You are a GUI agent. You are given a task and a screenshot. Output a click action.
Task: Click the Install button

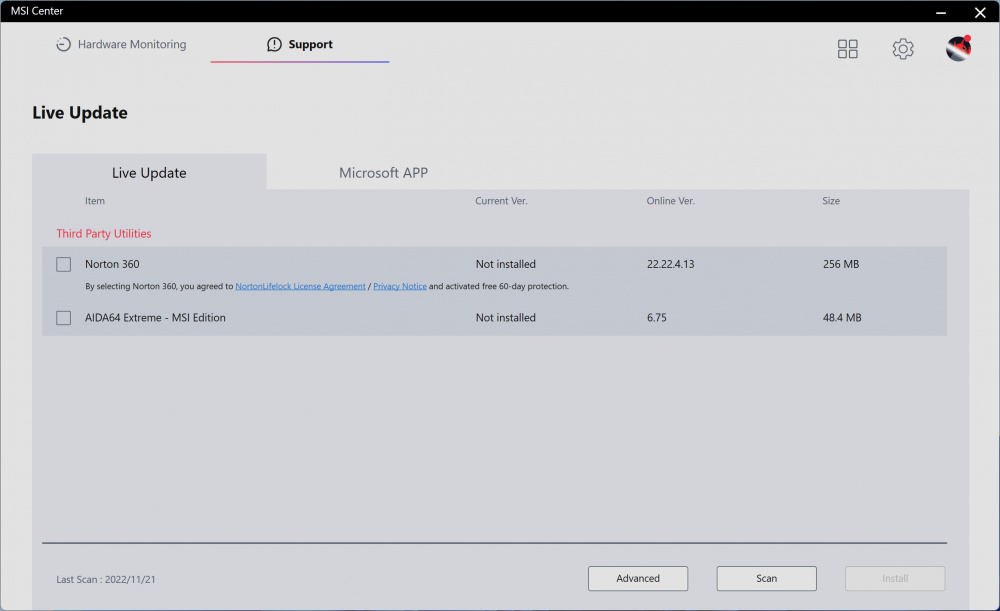(x=895, y=578)
